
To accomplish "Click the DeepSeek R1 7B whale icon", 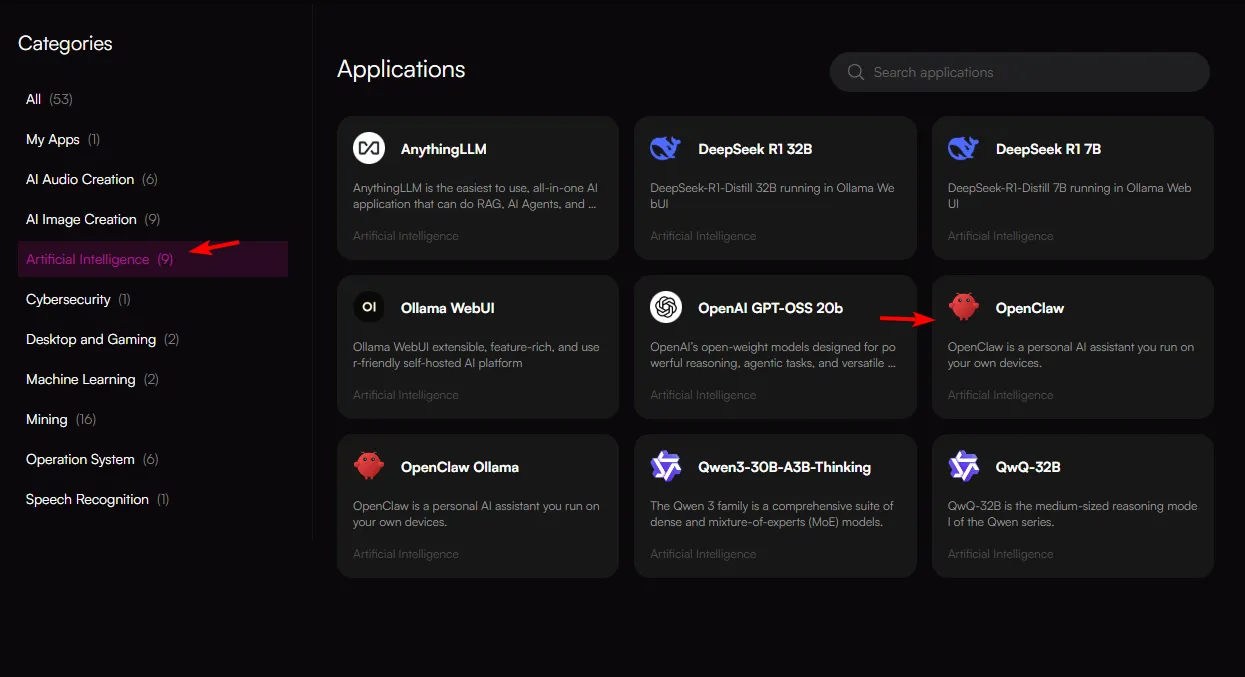I will point(964,148).
